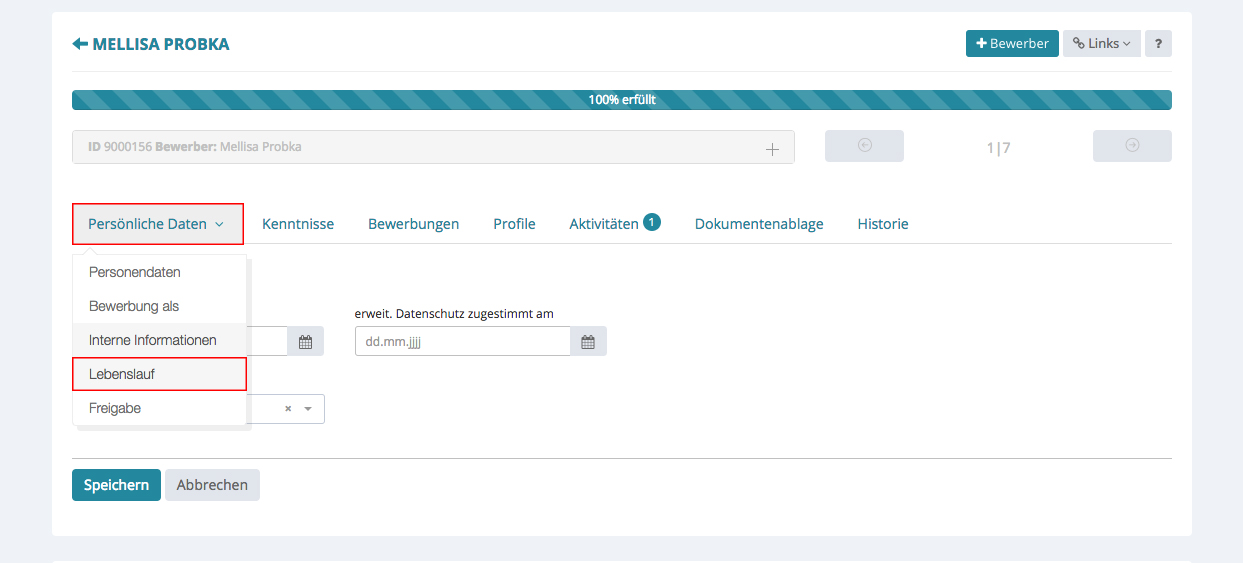Choose Personendaten in the dropdown menu
The height and width of the screenshot is (563, 1243).
[x=135, y=272]
